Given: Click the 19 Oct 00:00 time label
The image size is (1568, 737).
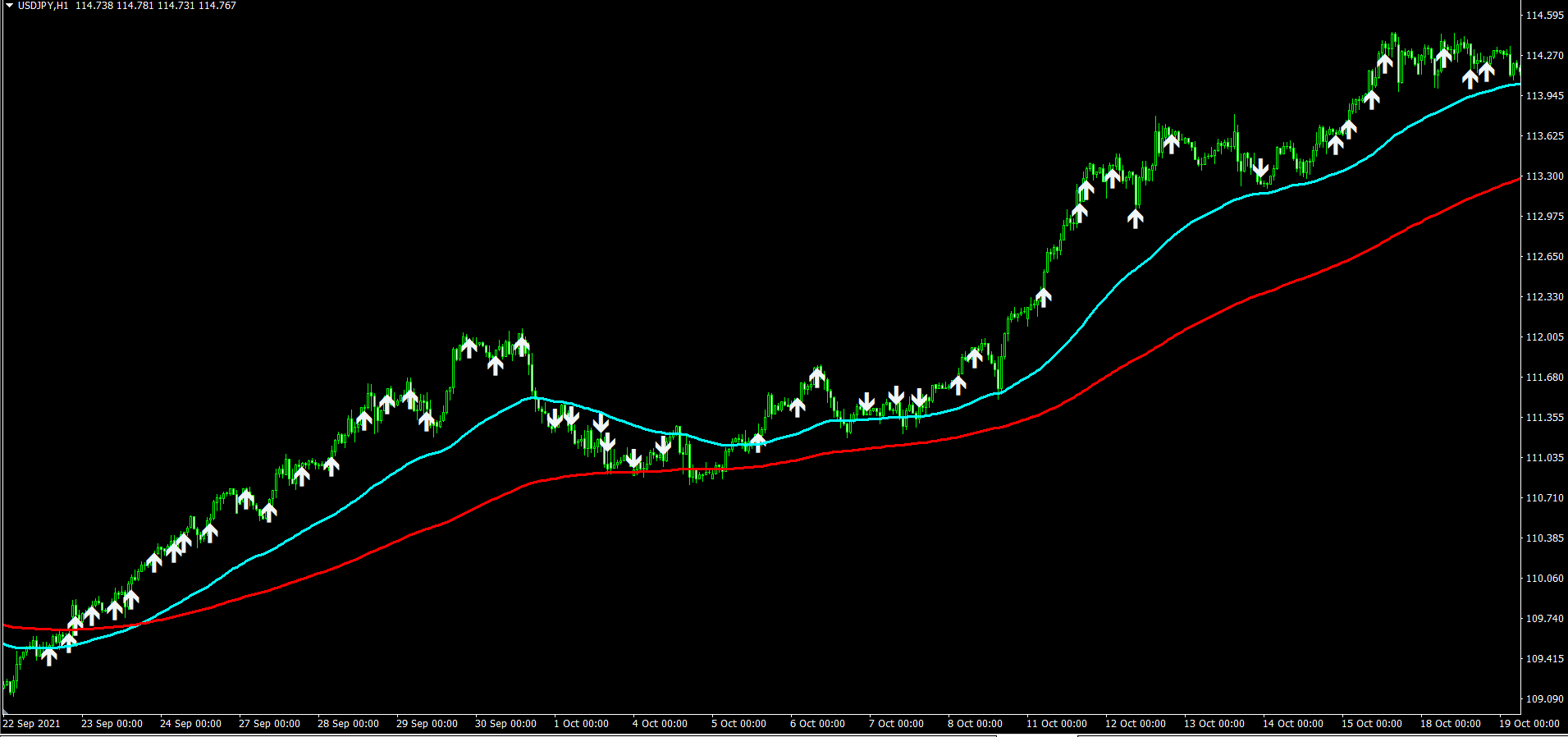Looking at the screenshot, I should (1529, 724).
